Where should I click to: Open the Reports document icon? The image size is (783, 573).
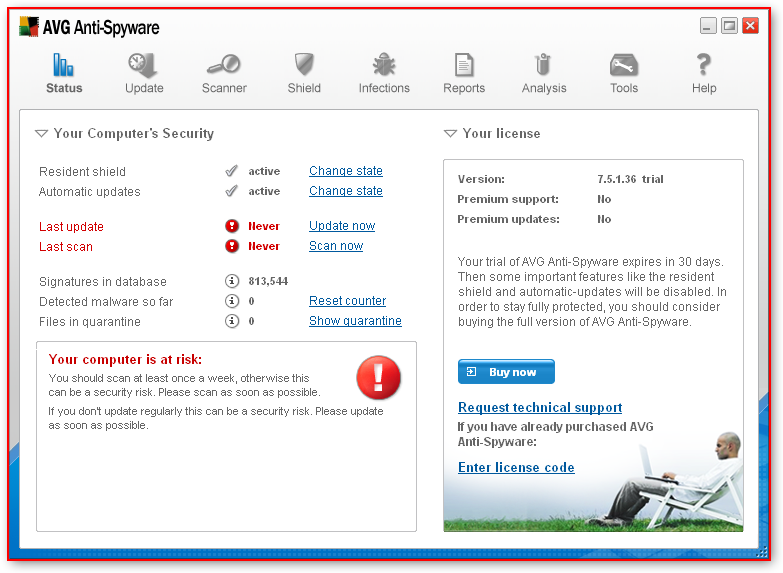(464, 65)
